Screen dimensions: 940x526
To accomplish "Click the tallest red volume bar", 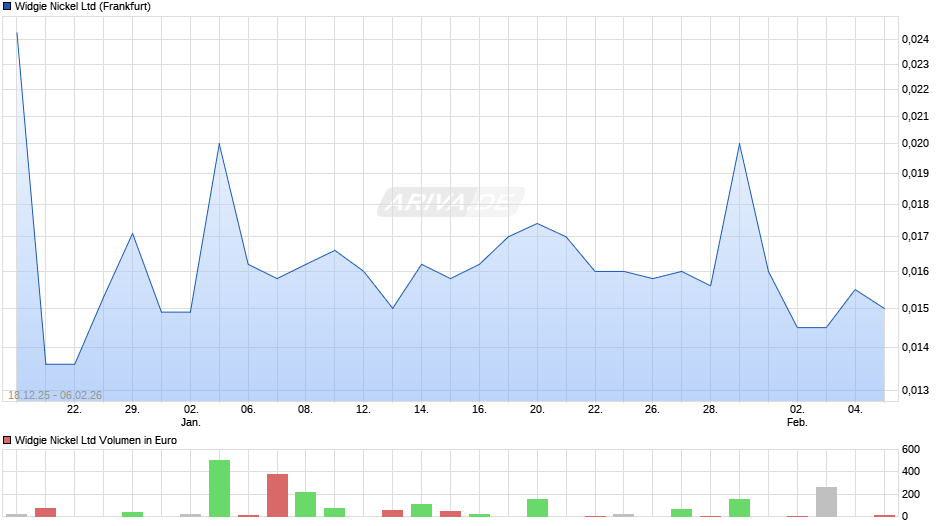I will (x=278, y=495).
